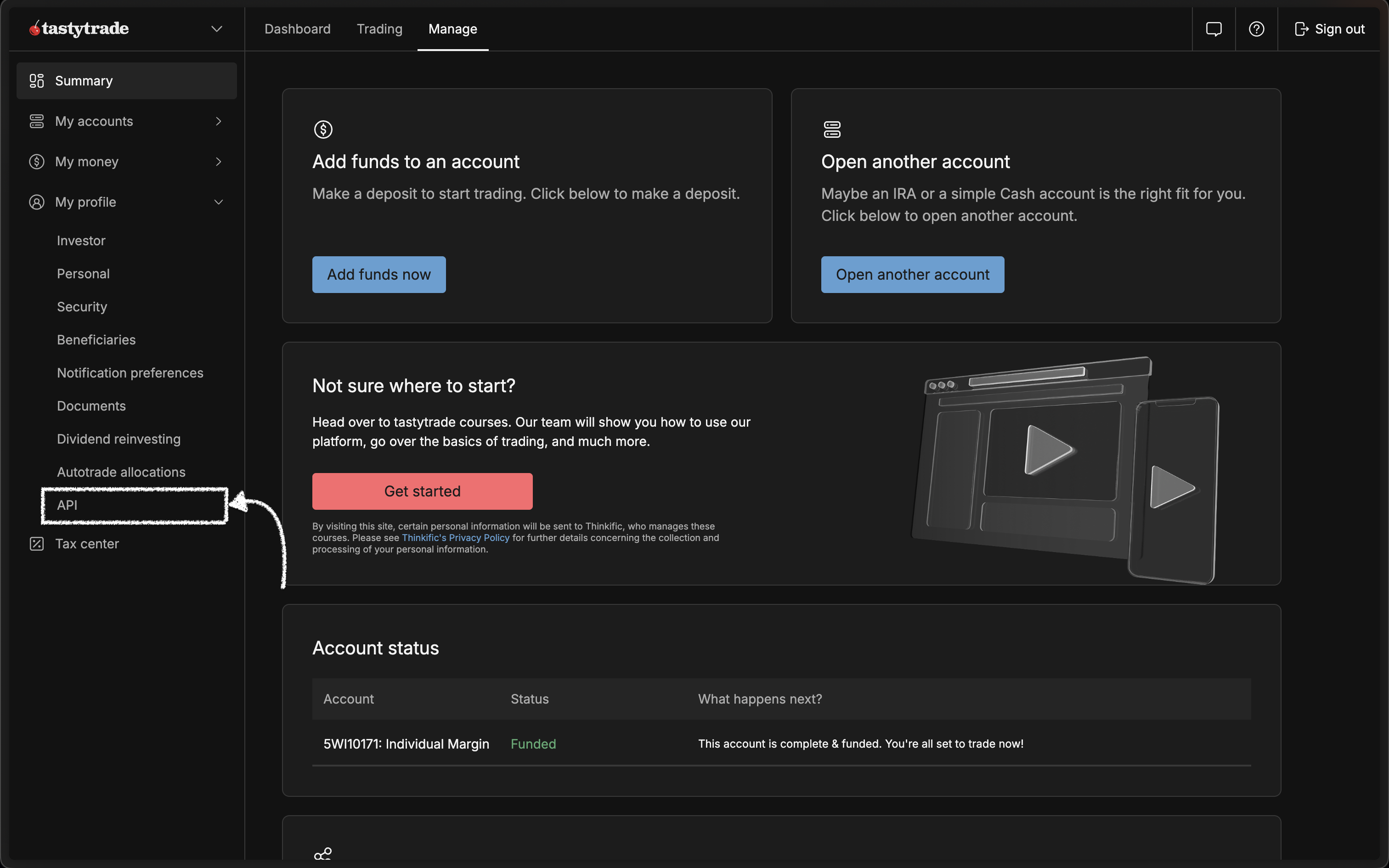Screen dimensions: 1389x868
Task: Open Thinkific's Privacy Policy link
Action: (x=455, y=537)
